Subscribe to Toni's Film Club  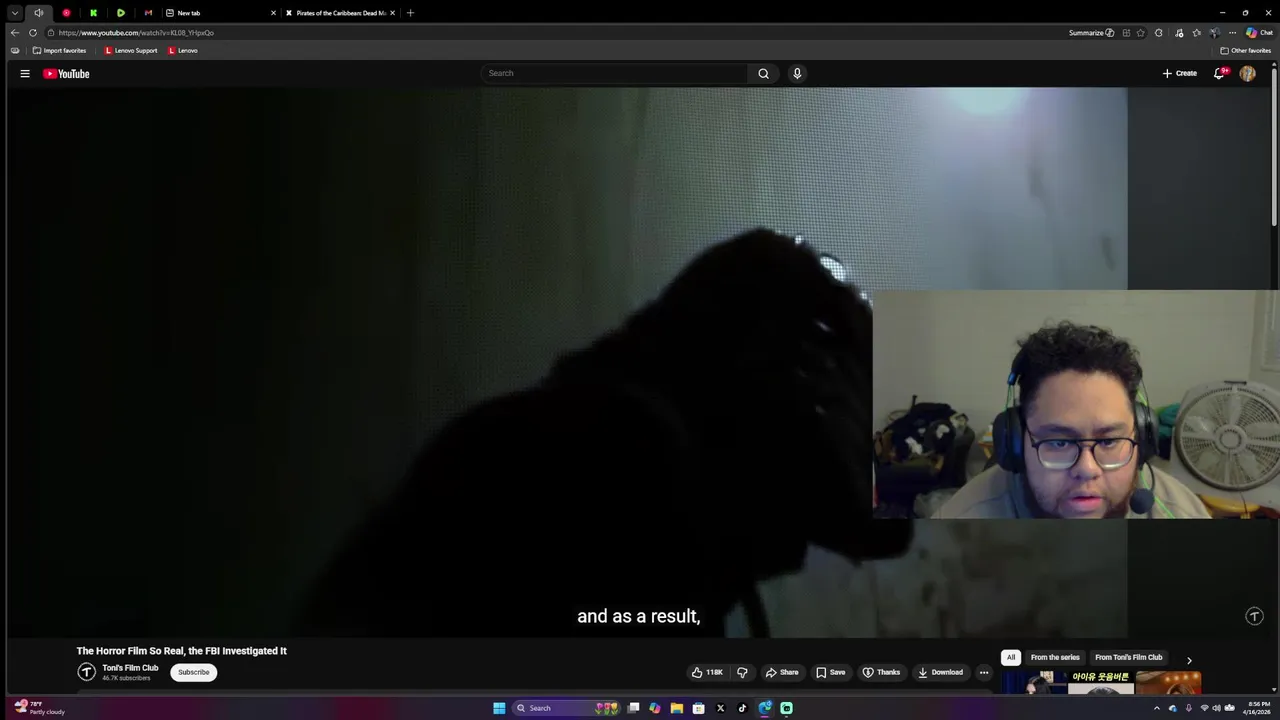click(x=194, y=672)
